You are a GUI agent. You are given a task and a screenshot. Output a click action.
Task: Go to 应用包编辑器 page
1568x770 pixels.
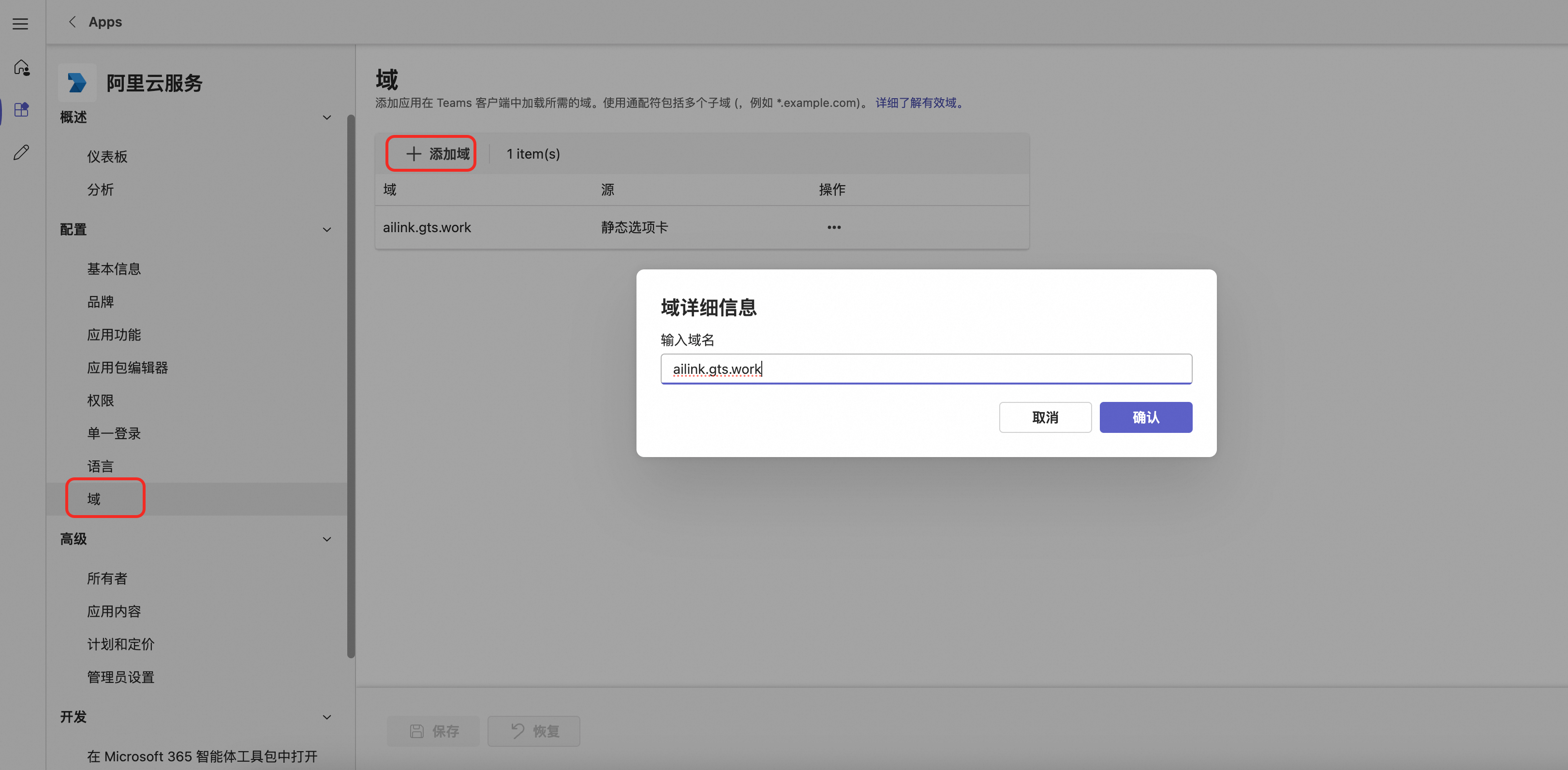[127, 367]
